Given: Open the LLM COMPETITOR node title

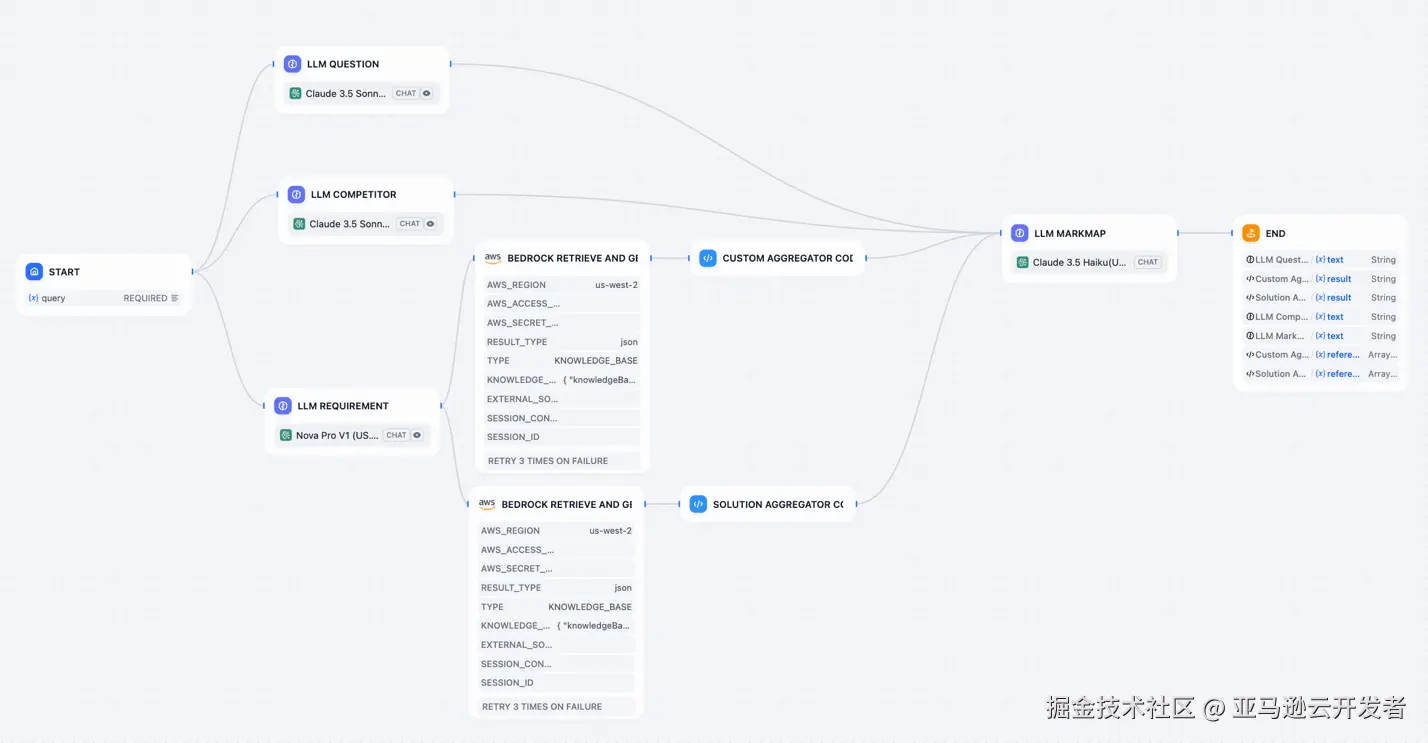Looking at the screenshot, I should pos(354,195).
